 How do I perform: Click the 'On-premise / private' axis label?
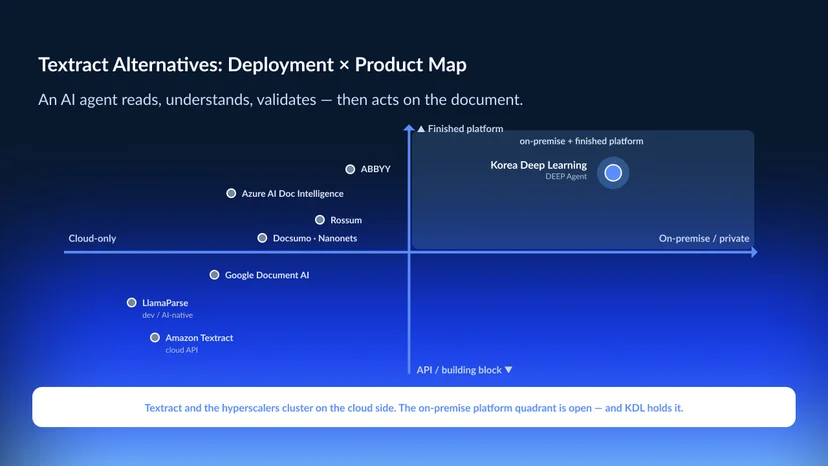tap(704, 238)
